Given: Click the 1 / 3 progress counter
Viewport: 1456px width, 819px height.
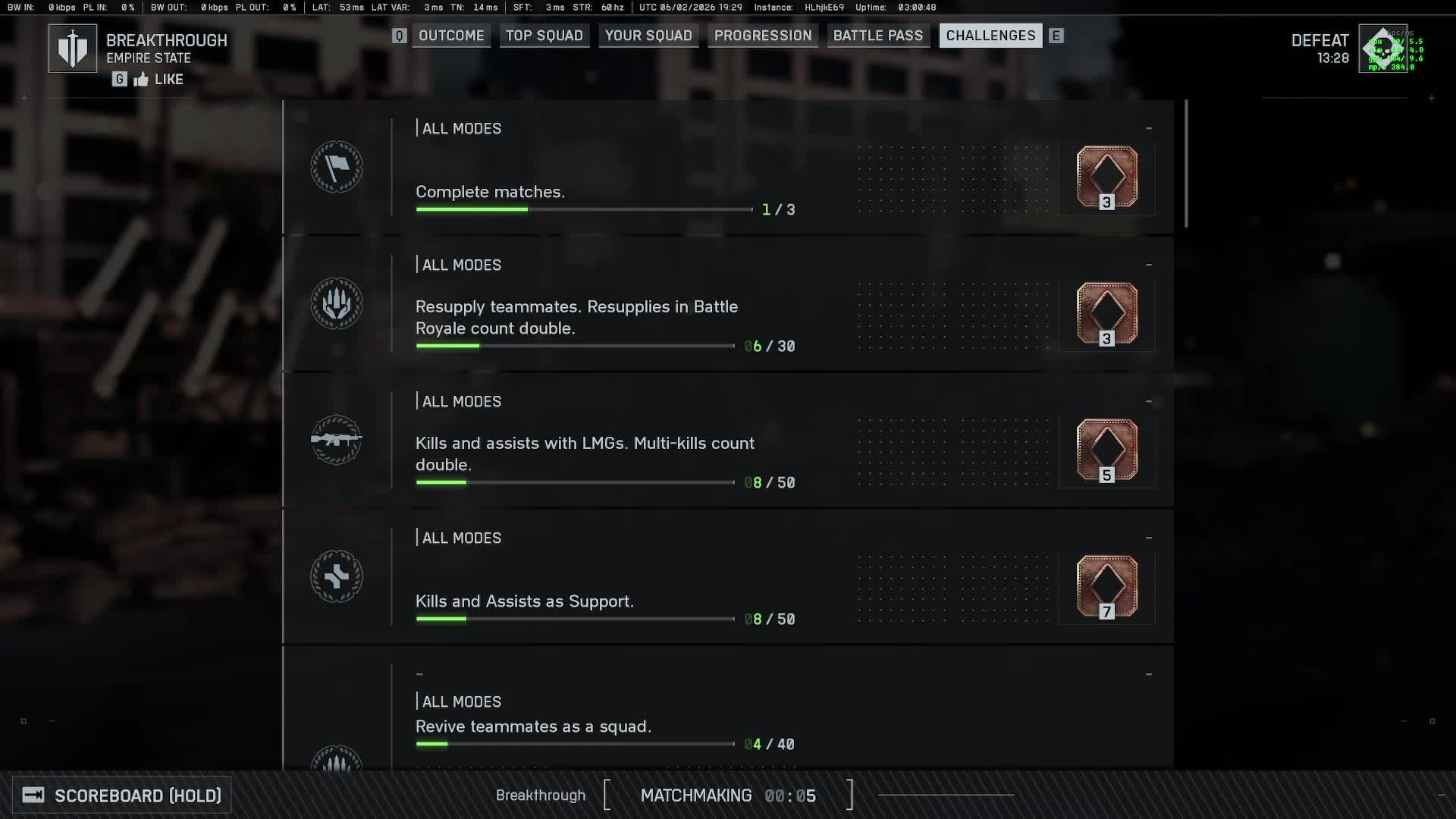Looking at the screenshot, I should pos(779,209).
